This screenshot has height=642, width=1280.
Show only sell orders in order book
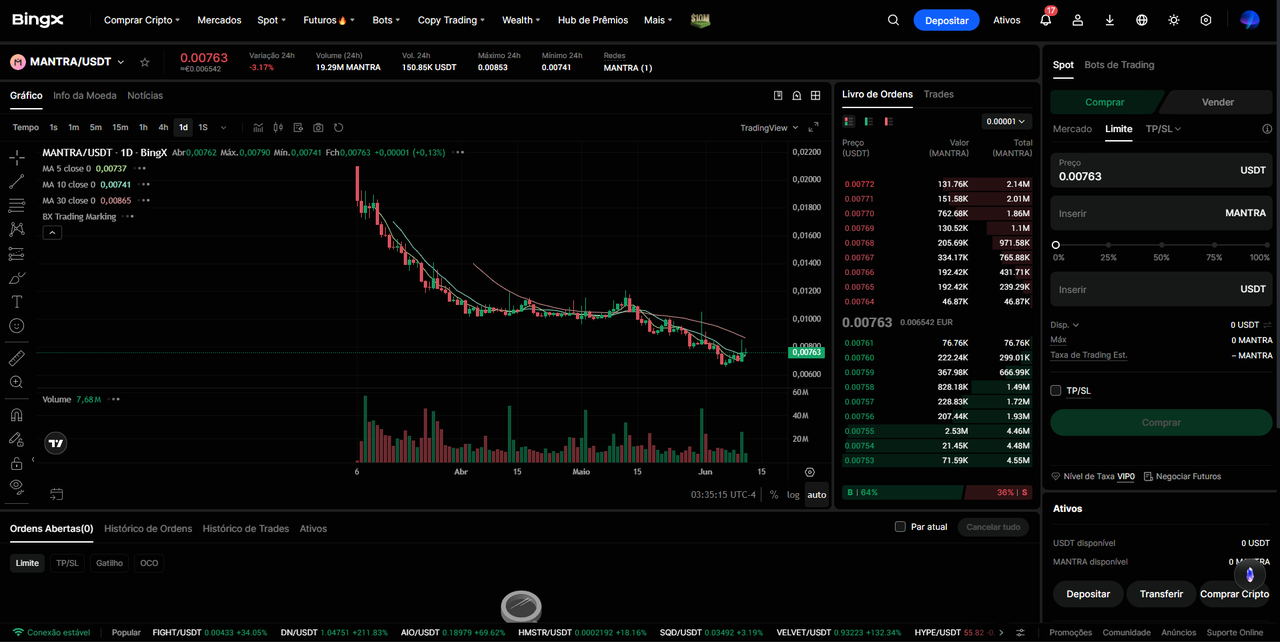[x=888, y=121]
